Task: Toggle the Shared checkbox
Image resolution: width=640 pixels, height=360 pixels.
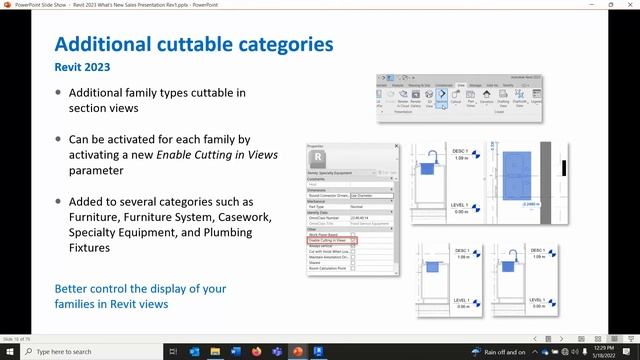Action: coord(353,263)
